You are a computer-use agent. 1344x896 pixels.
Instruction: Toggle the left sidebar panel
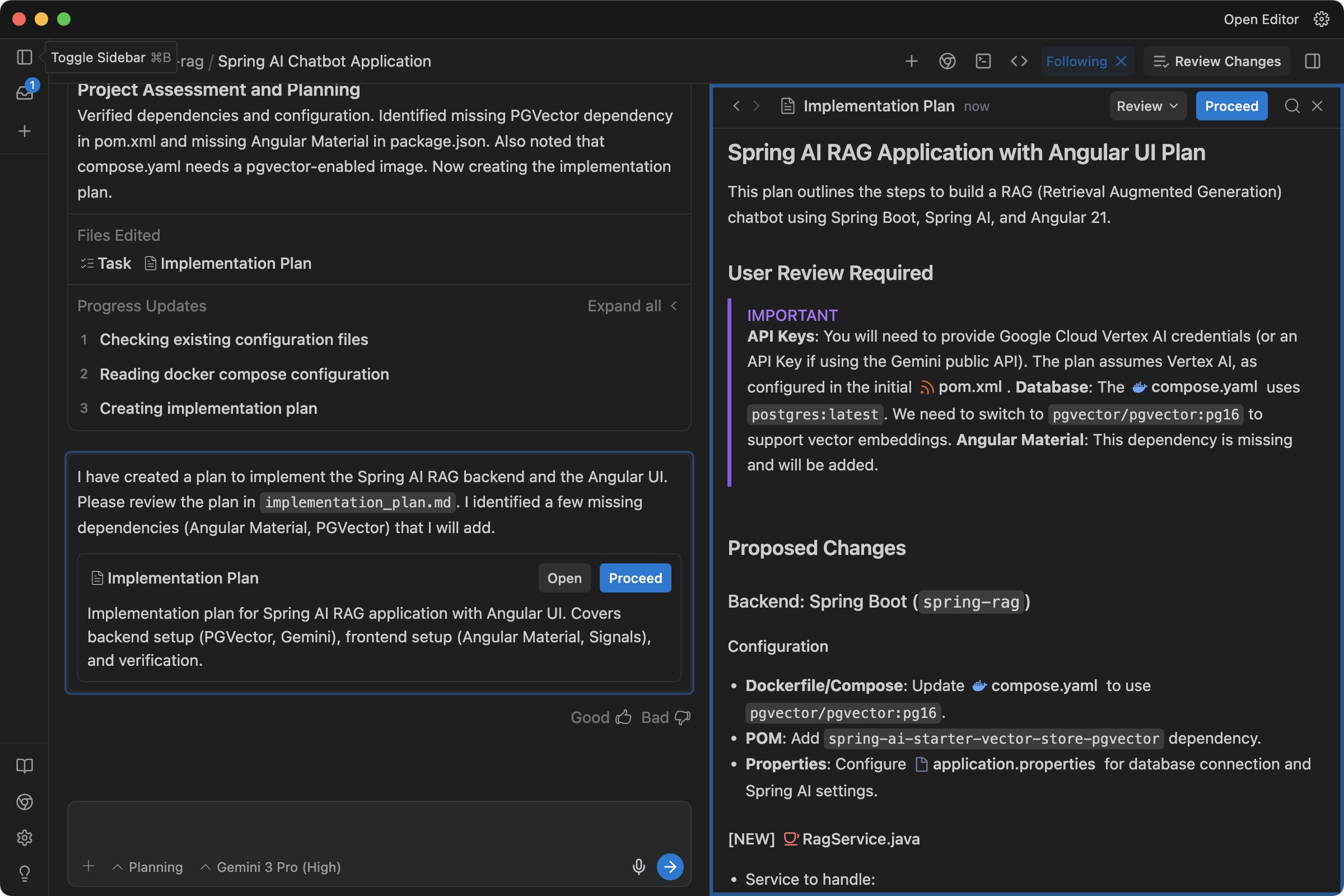tap(25, 57)
